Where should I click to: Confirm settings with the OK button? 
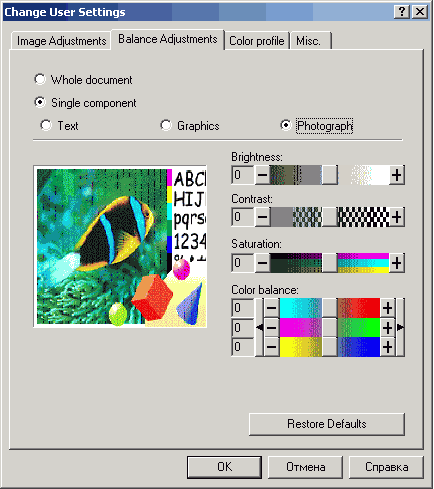pyautogui.click(x=224, y=467)
